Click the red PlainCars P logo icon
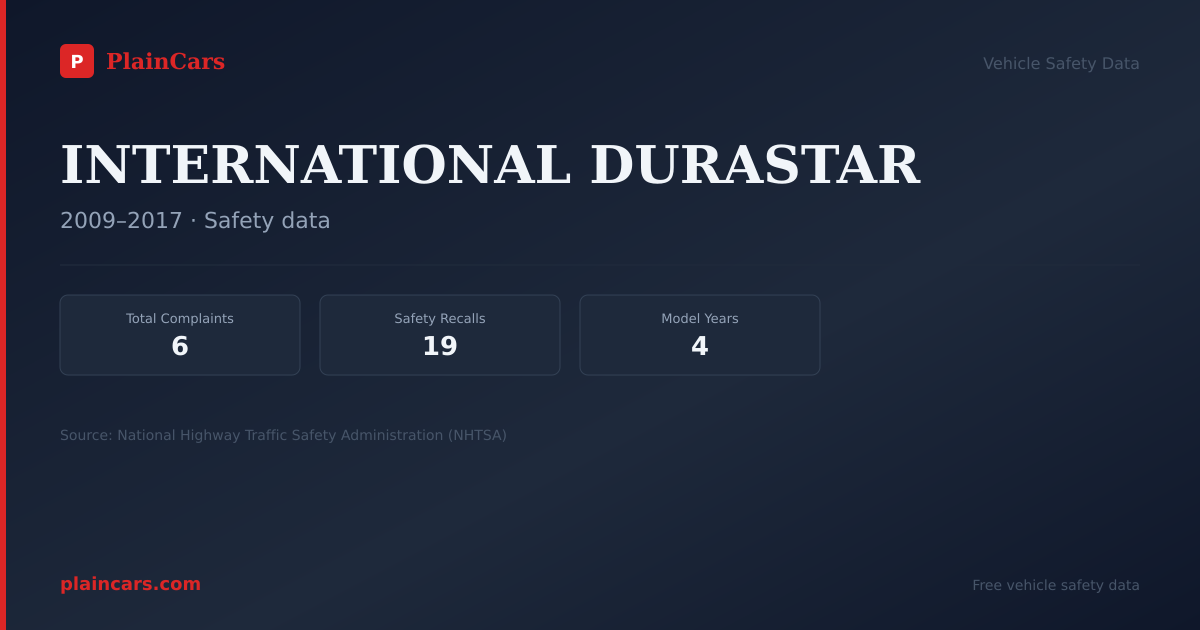1200x630 pixels. click(x=77, y=61)
